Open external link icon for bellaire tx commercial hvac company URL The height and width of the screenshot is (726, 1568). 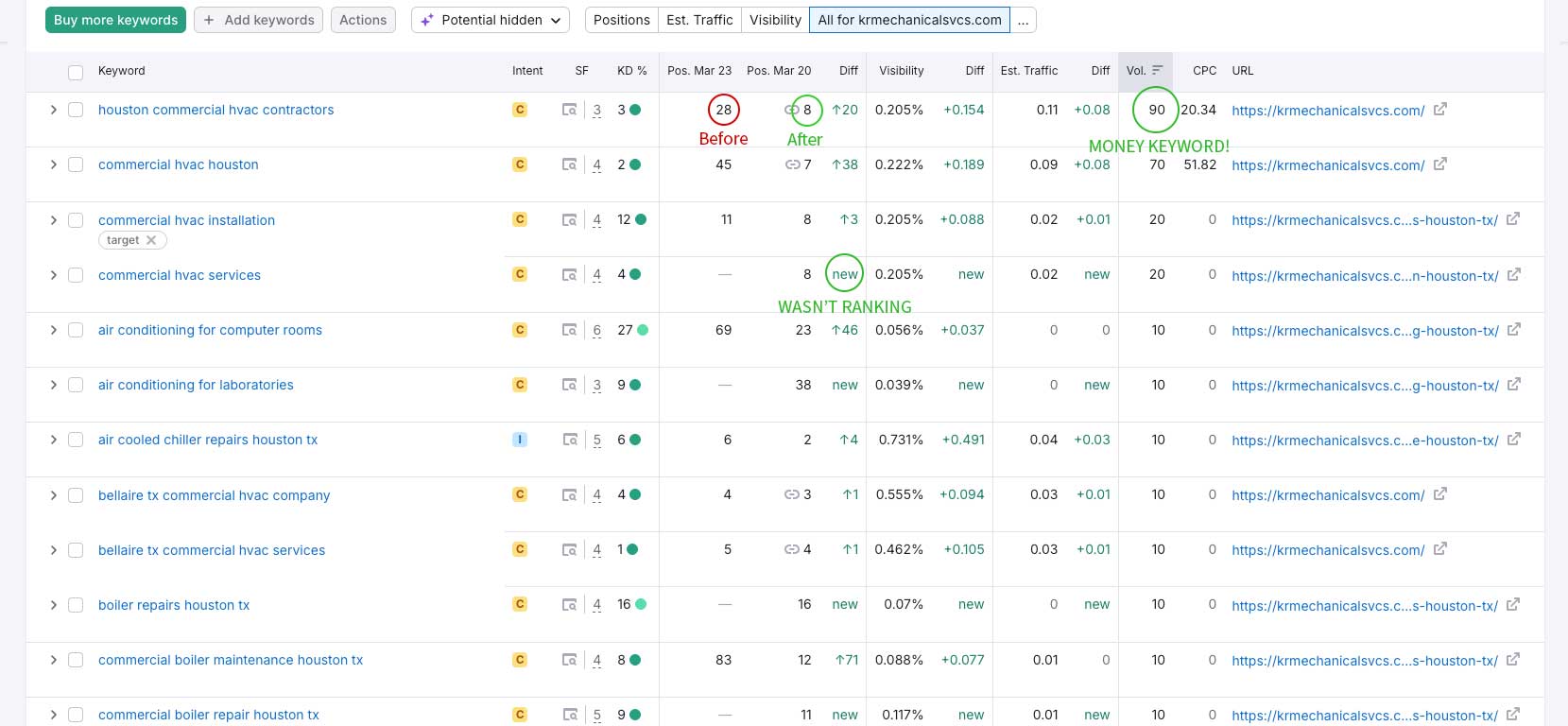pyautogui.click(x=1439, y=494)
